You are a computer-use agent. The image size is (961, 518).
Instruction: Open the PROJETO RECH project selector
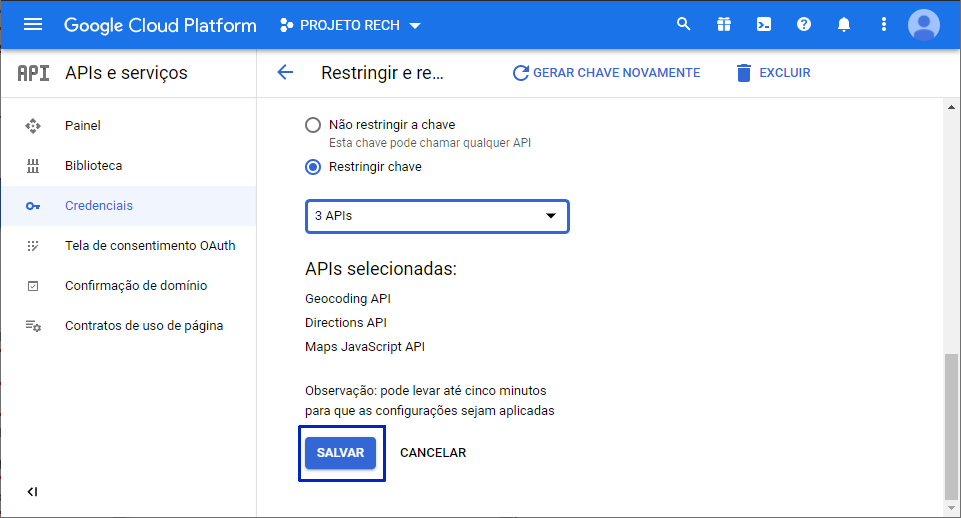click(x=350, y=25)
